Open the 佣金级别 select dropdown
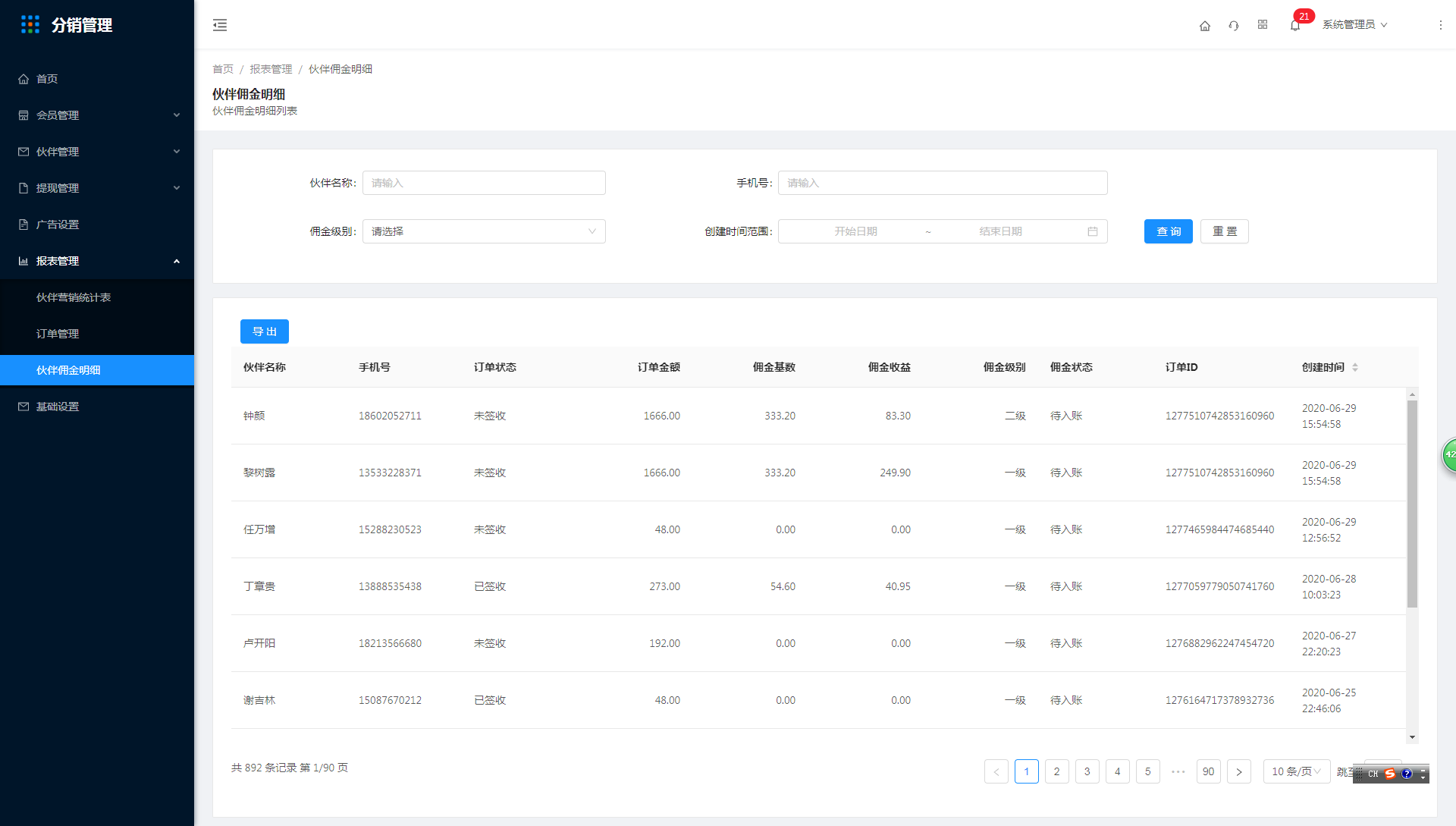1456x826 pixels. tap(484, 231)
